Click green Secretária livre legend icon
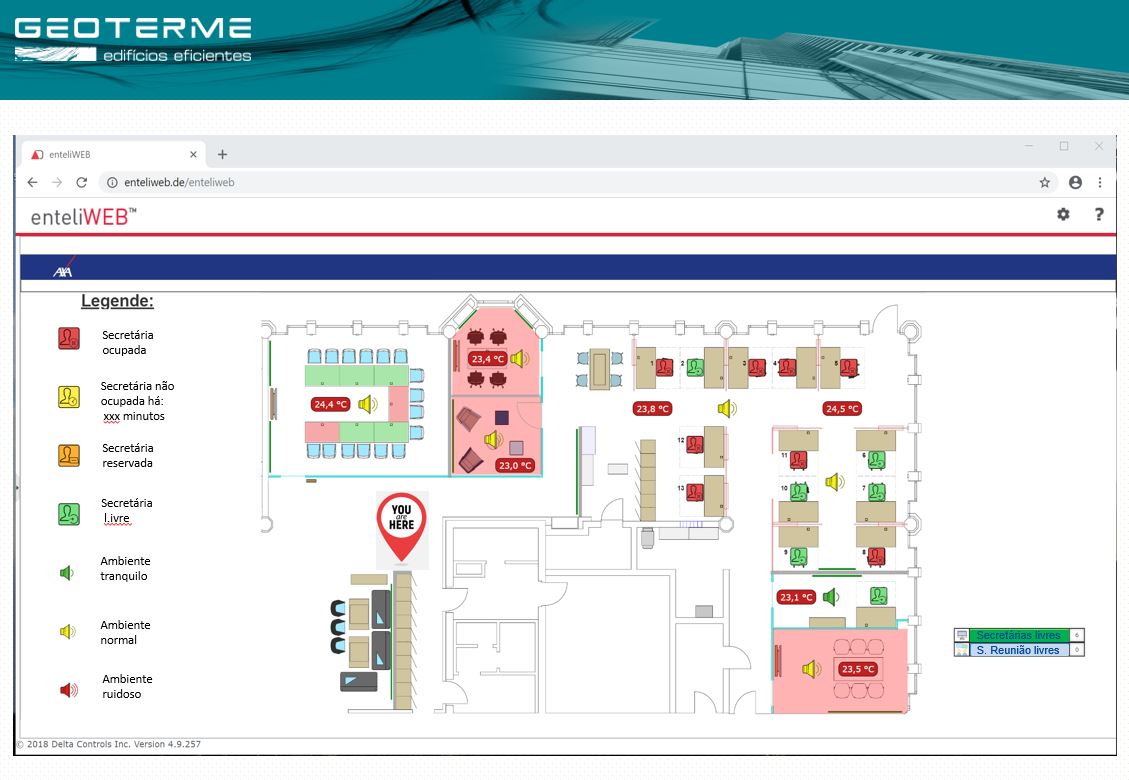This screenshot has width=1129, height=780. coord(68,514)
